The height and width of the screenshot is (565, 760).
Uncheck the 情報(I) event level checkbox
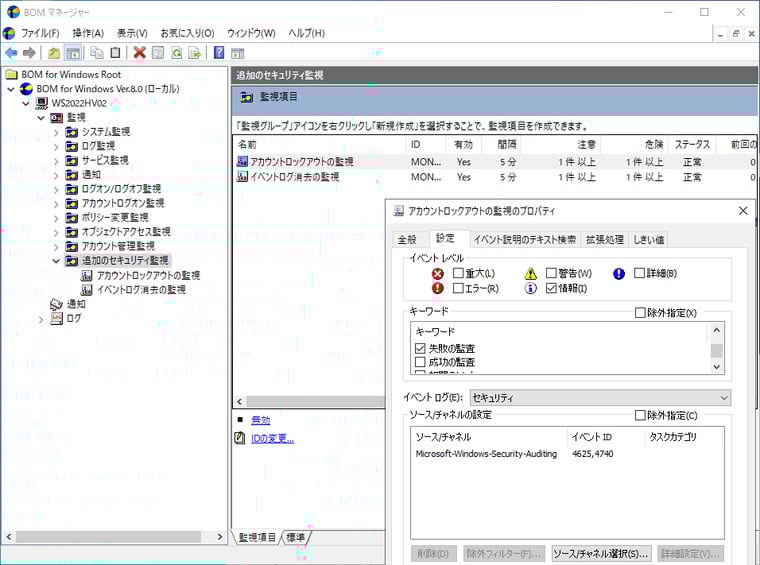(x=551, y=288)
